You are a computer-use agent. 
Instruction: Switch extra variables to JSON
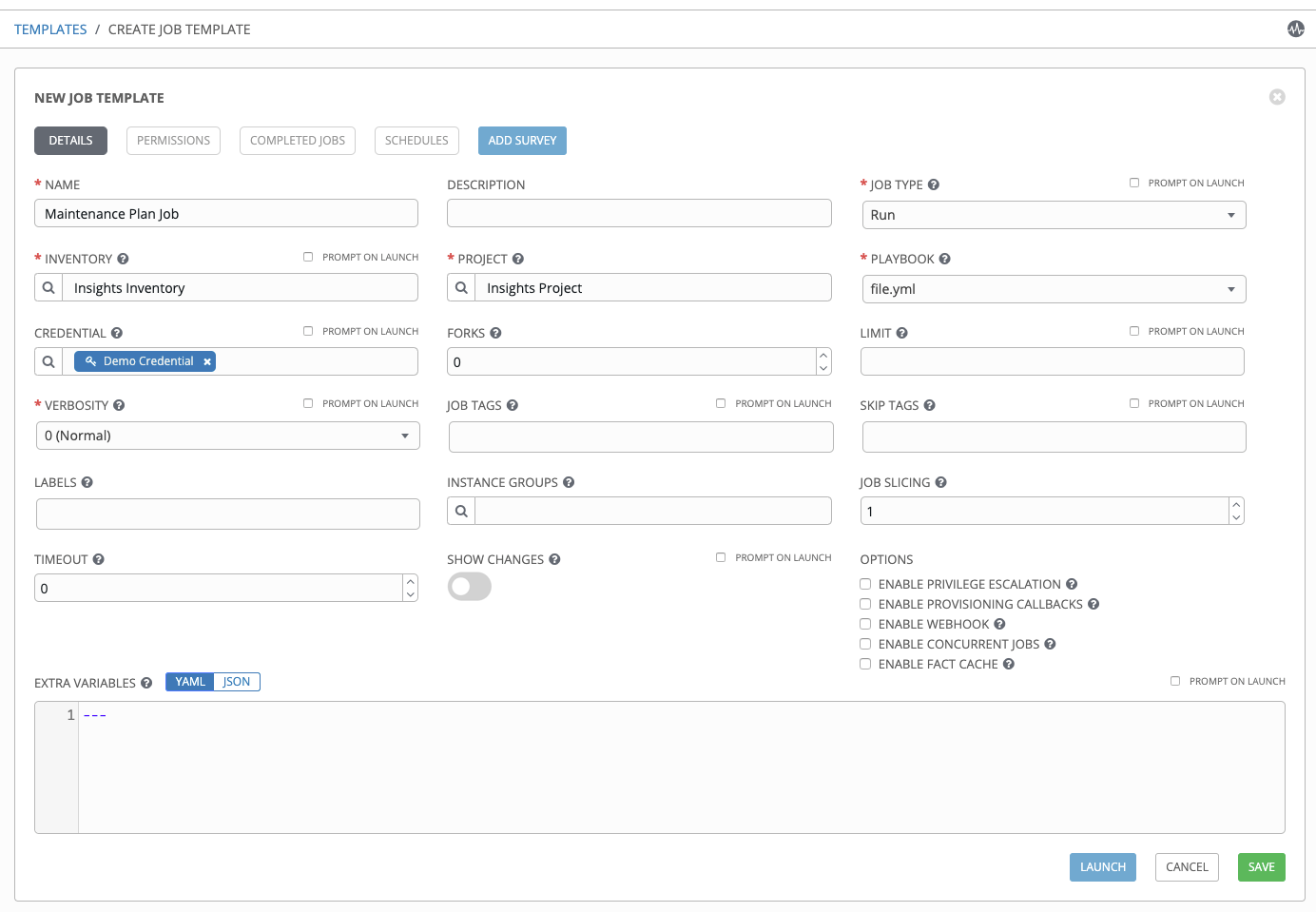[237, 682]
